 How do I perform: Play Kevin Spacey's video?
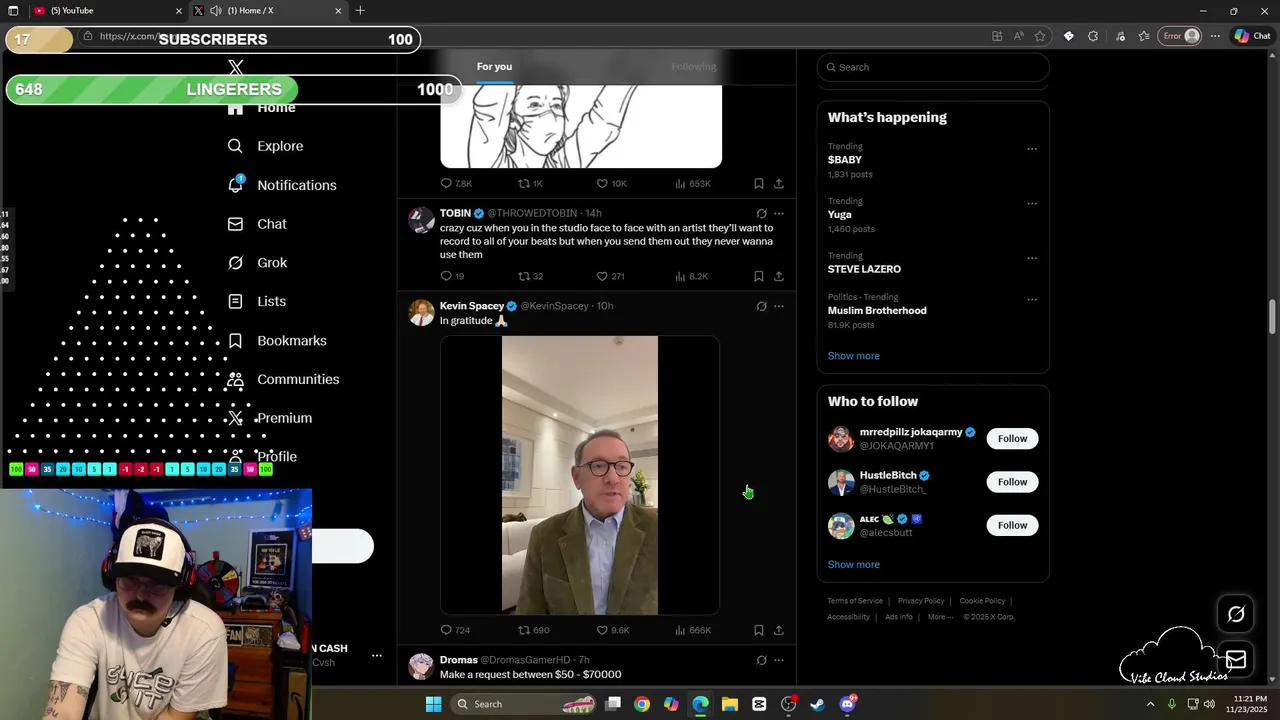(580, 475)
